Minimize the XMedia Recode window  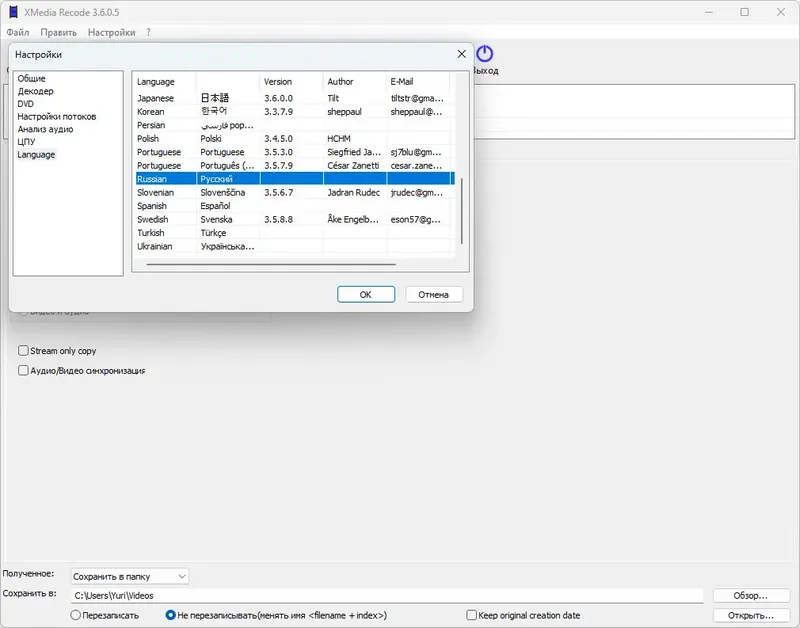[x=709, y=12]
